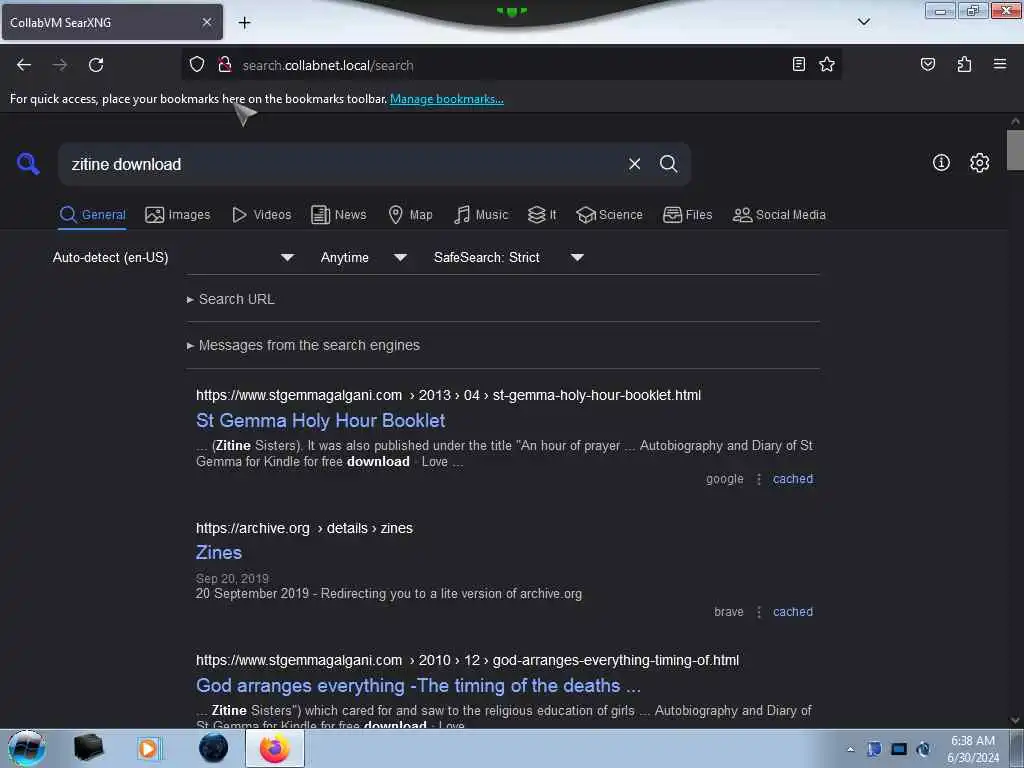Open the Anytime time range dropdown
Image resolution: width=1024 pixels, height=768 pixels.
(x=364, y=257)
